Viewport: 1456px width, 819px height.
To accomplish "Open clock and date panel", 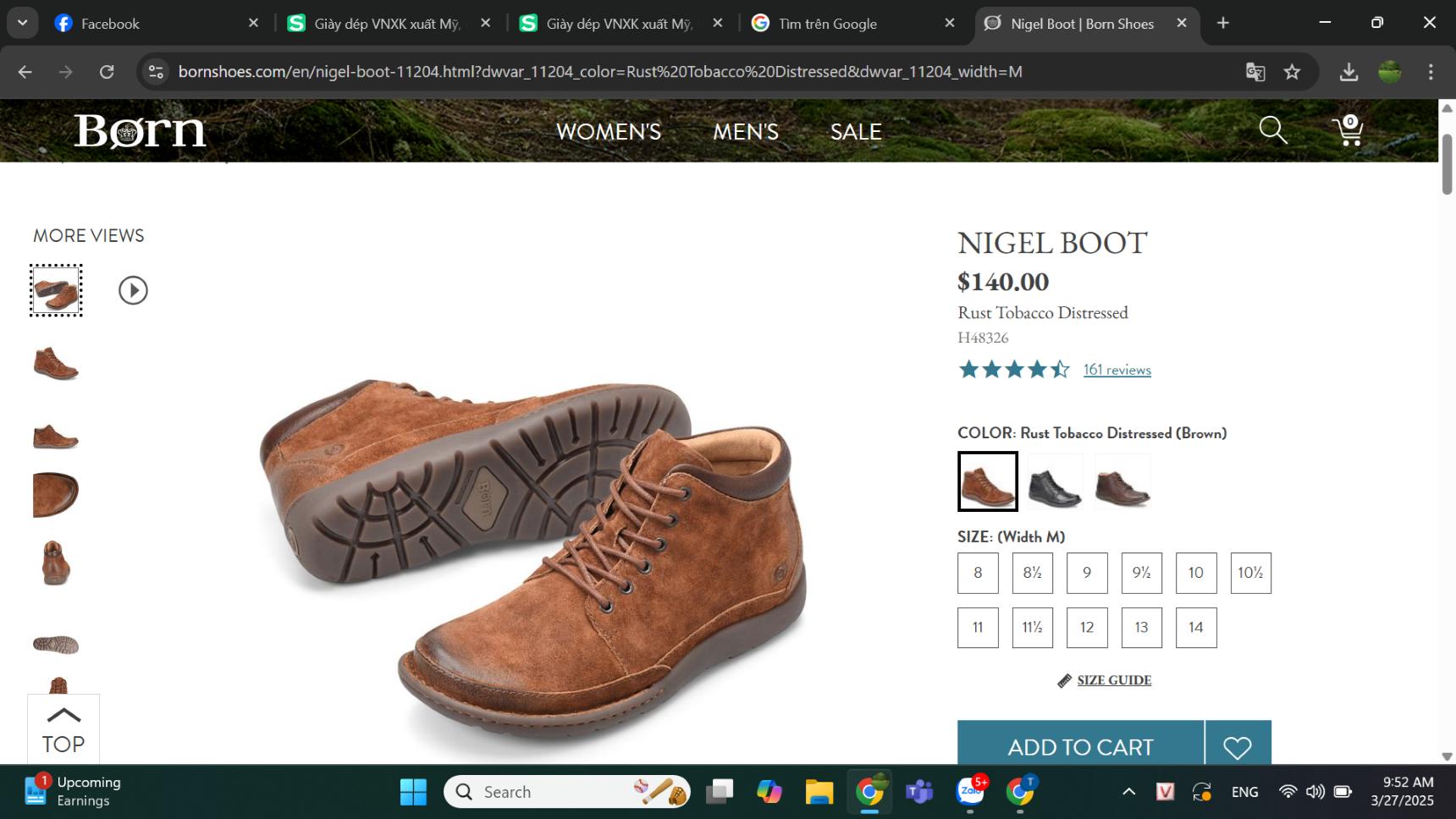I will tap(1403, 792).
